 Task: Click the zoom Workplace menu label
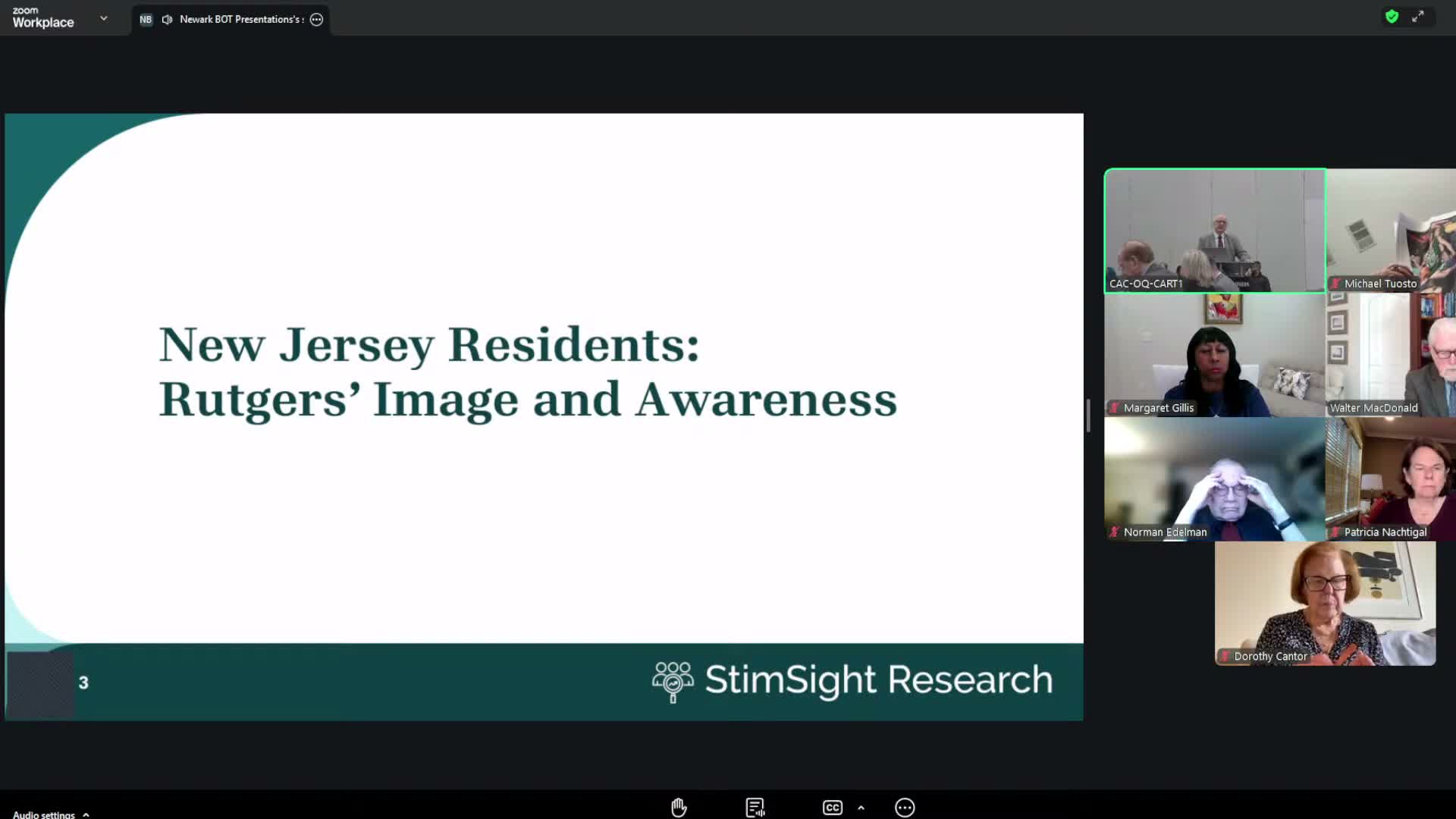click(x=42, y=18)
